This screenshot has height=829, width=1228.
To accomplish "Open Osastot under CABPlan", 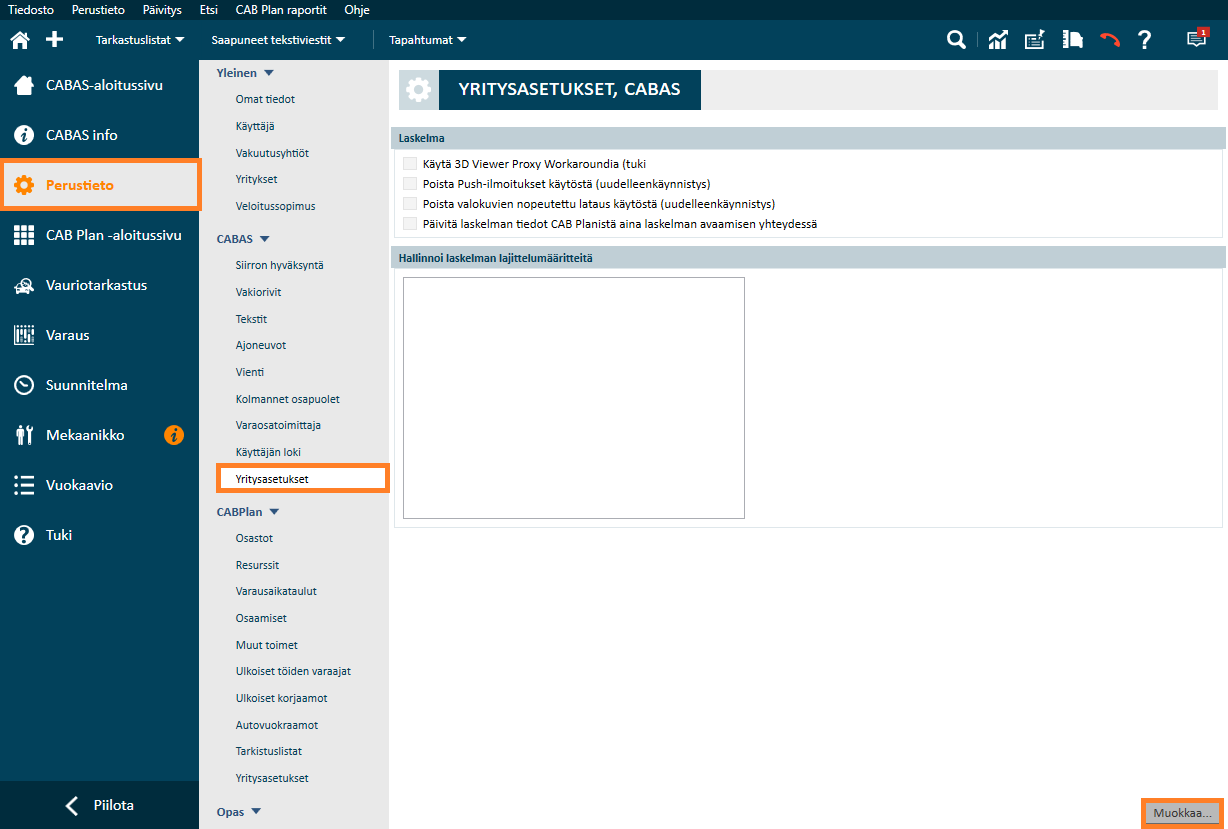I will [x=254, y=538].
